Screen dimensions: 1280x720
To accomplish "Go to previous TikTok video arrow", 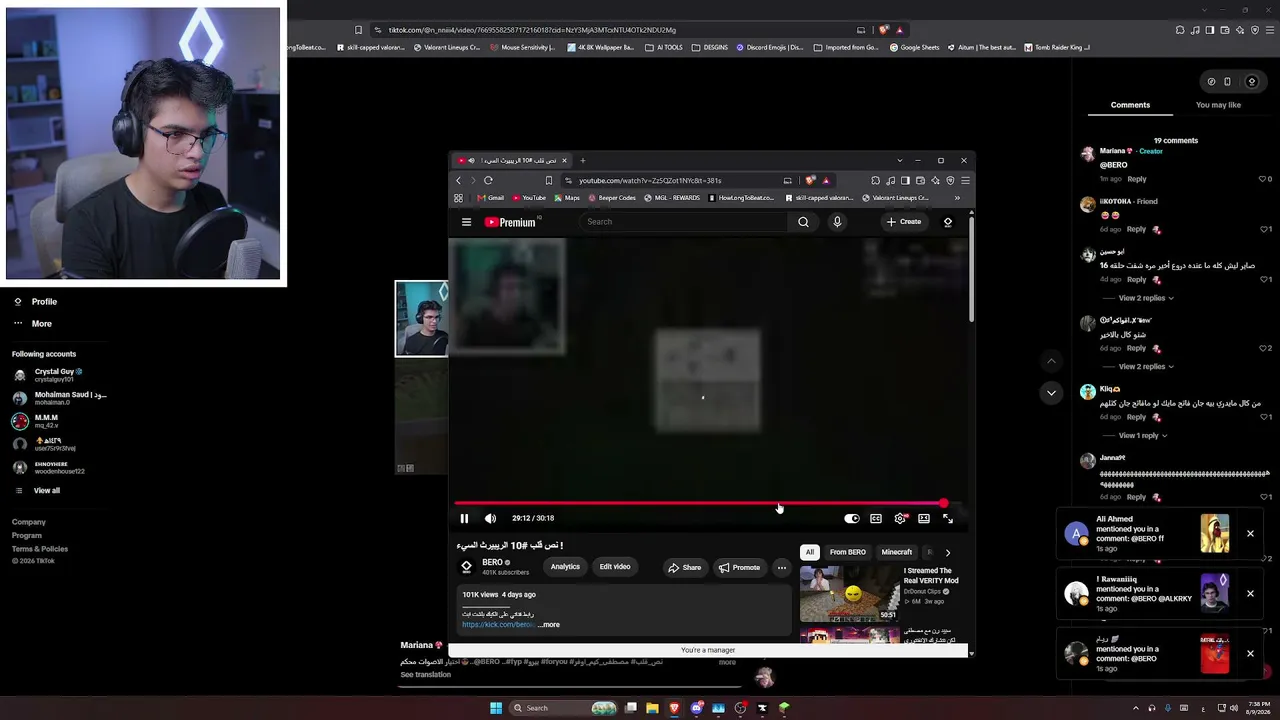I will 1051,361.
